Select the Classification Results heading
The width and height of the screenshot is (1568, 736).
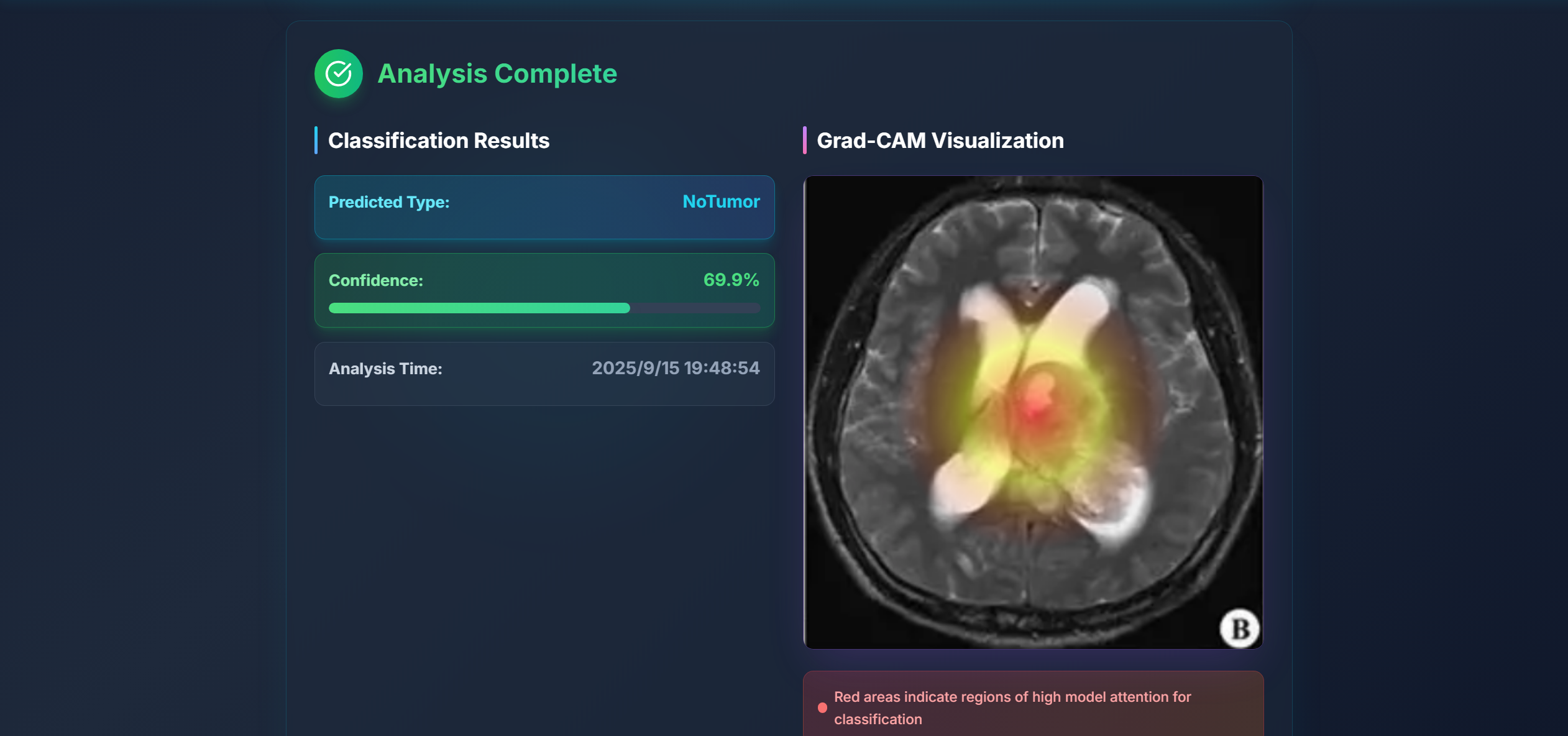(x=438, y=140)
